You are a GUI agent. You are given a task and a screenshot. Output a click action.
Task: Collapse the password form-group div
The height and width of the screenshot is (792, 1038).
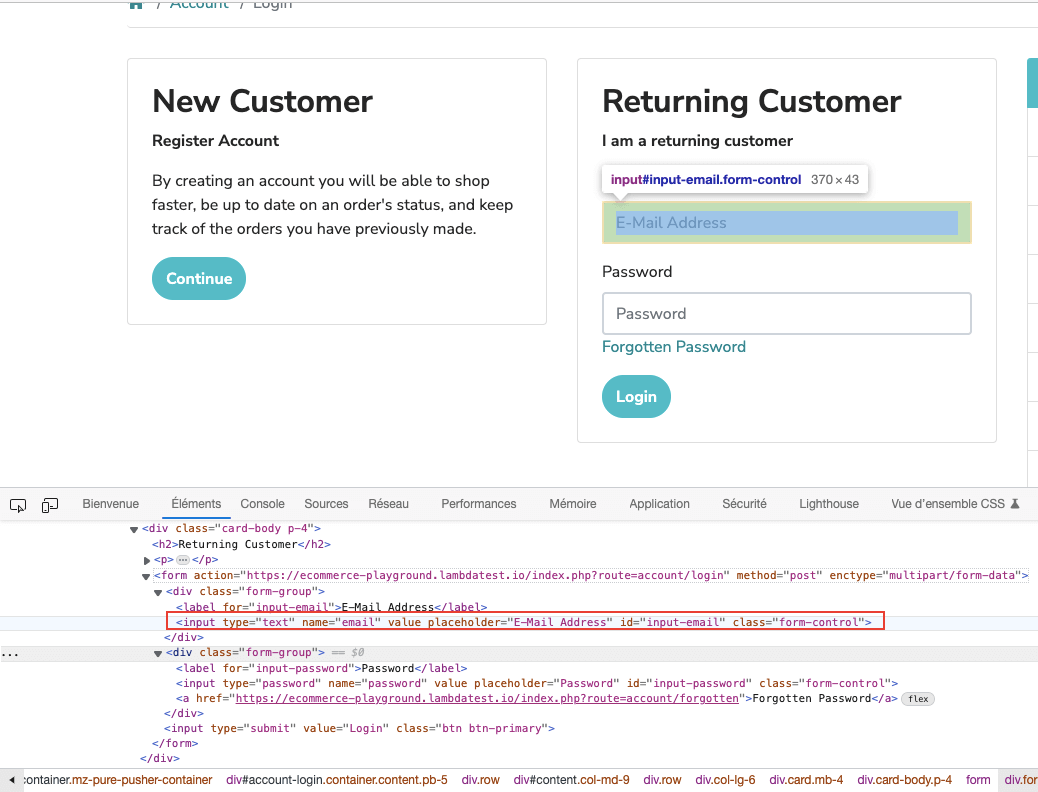click(158, 653)
